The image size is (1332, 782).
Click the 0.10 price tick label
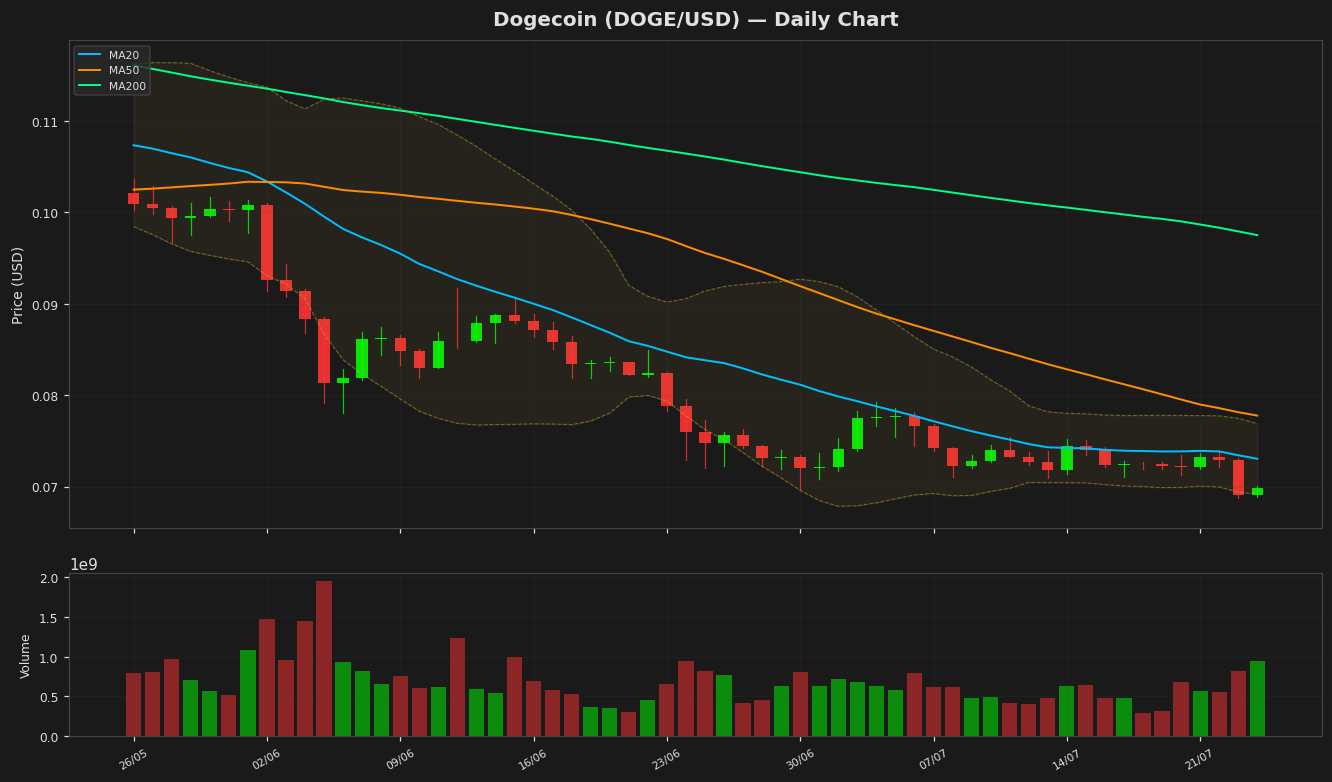45,213
